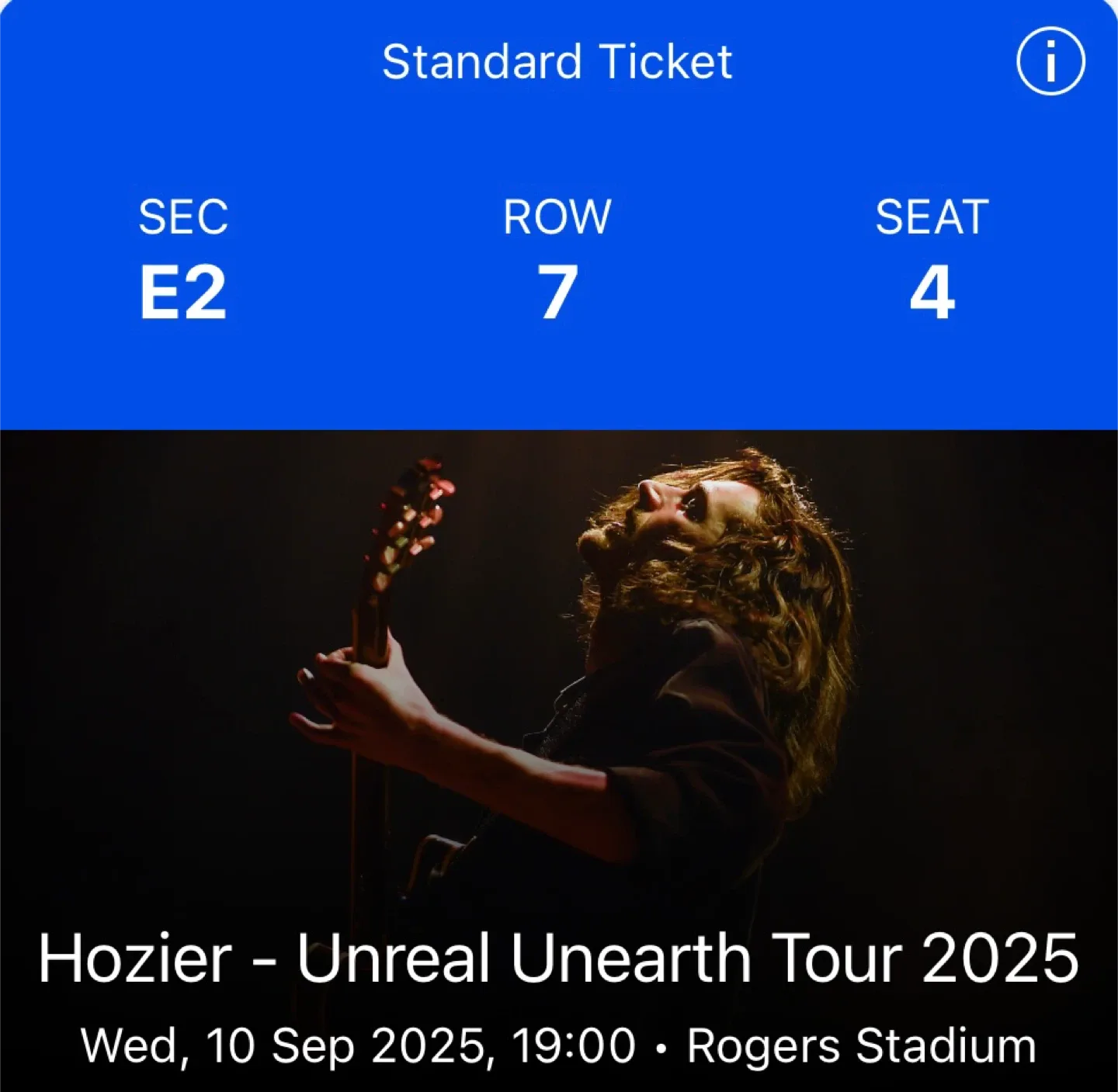Viewport: 1118px width, 1092px height.
Task: Click the seat number 4
Action: [932, 293]
